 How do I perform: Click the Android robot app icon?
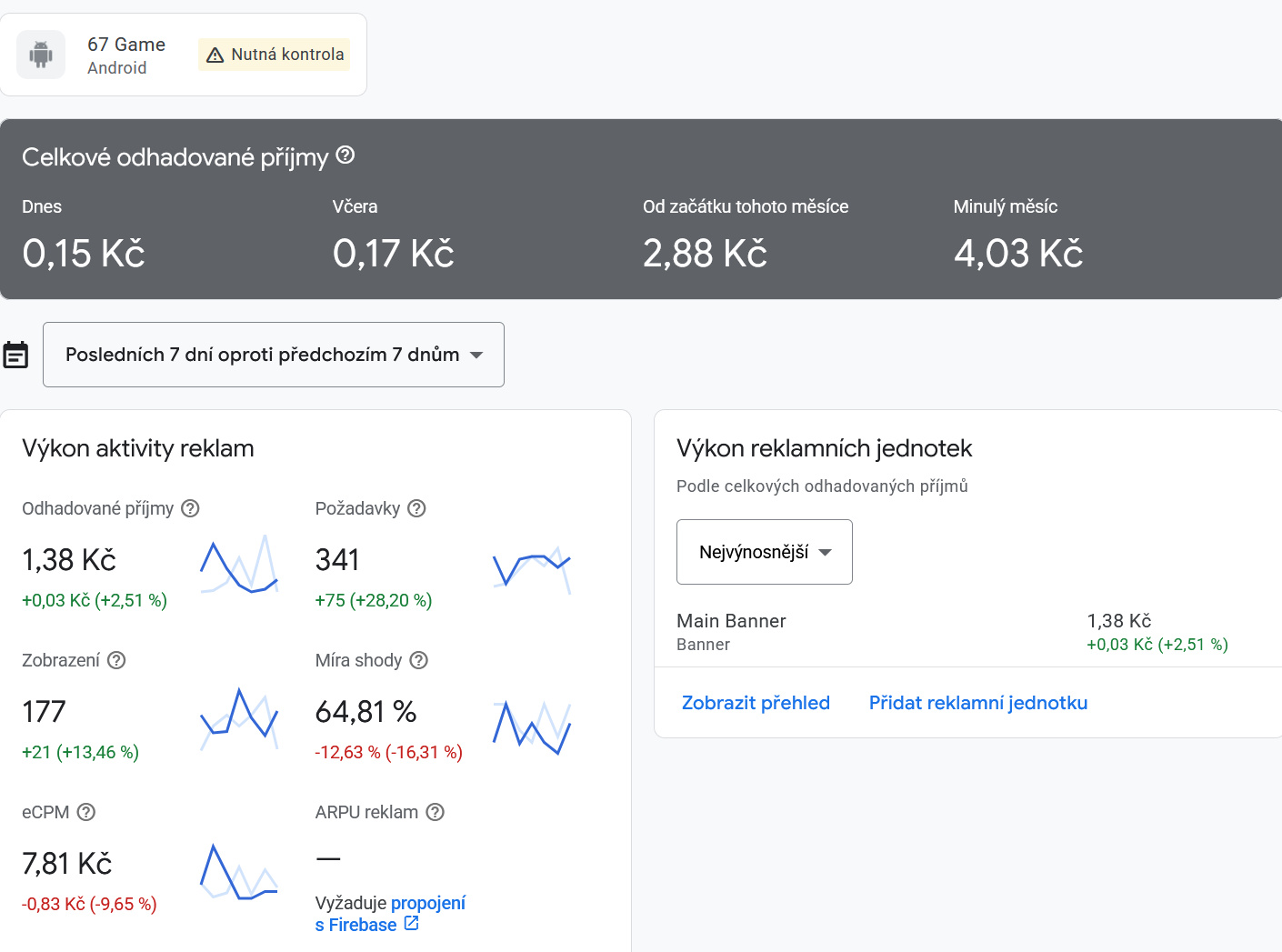(41, 55)
